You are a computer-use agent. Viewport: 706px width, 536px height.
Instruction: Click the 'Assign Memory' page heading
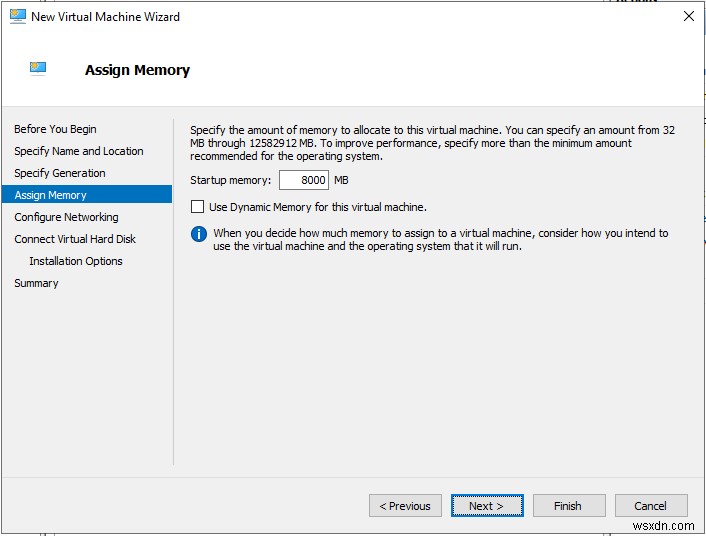pos(137,70)
